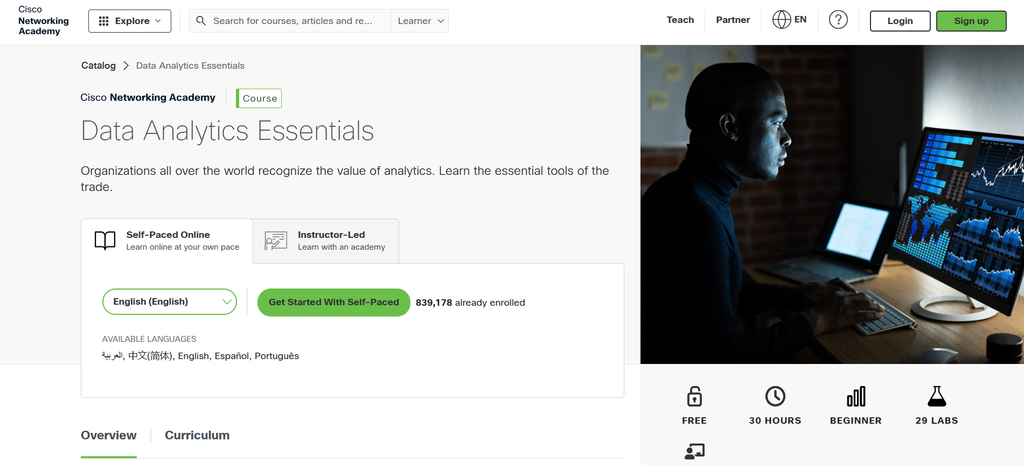1024x465 pixels.
Task: Select the Self-Paced Online tab
Action: point(167,241)
